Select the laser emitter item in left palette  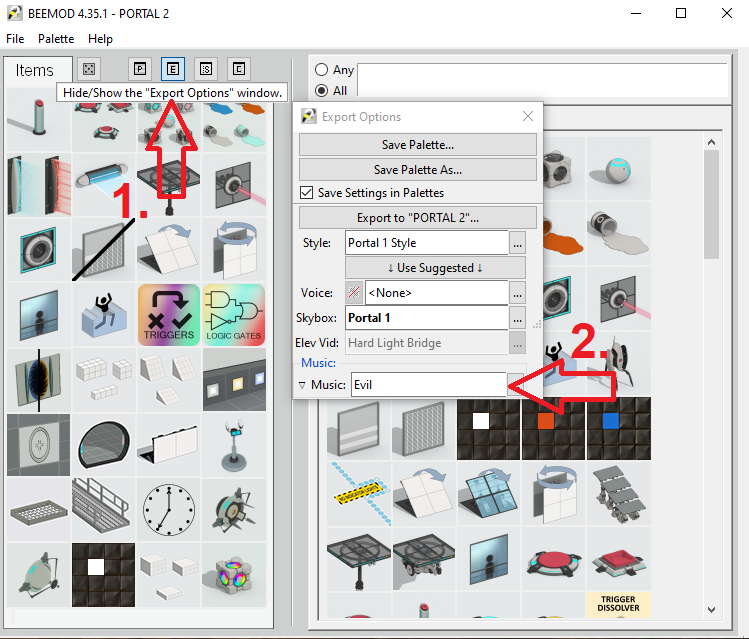point(234,184)
